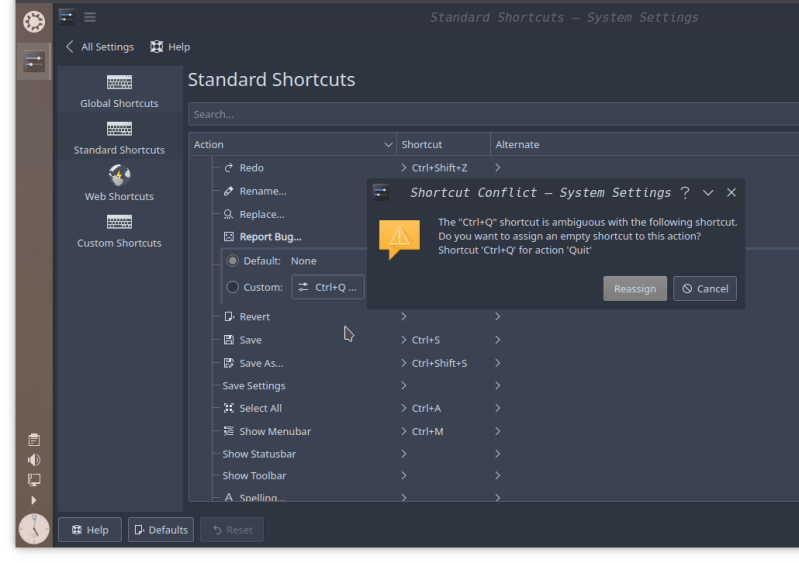This screenshot has width=799, height=563.
Task: Expand Select All alternate chevron
Action: 498,408
